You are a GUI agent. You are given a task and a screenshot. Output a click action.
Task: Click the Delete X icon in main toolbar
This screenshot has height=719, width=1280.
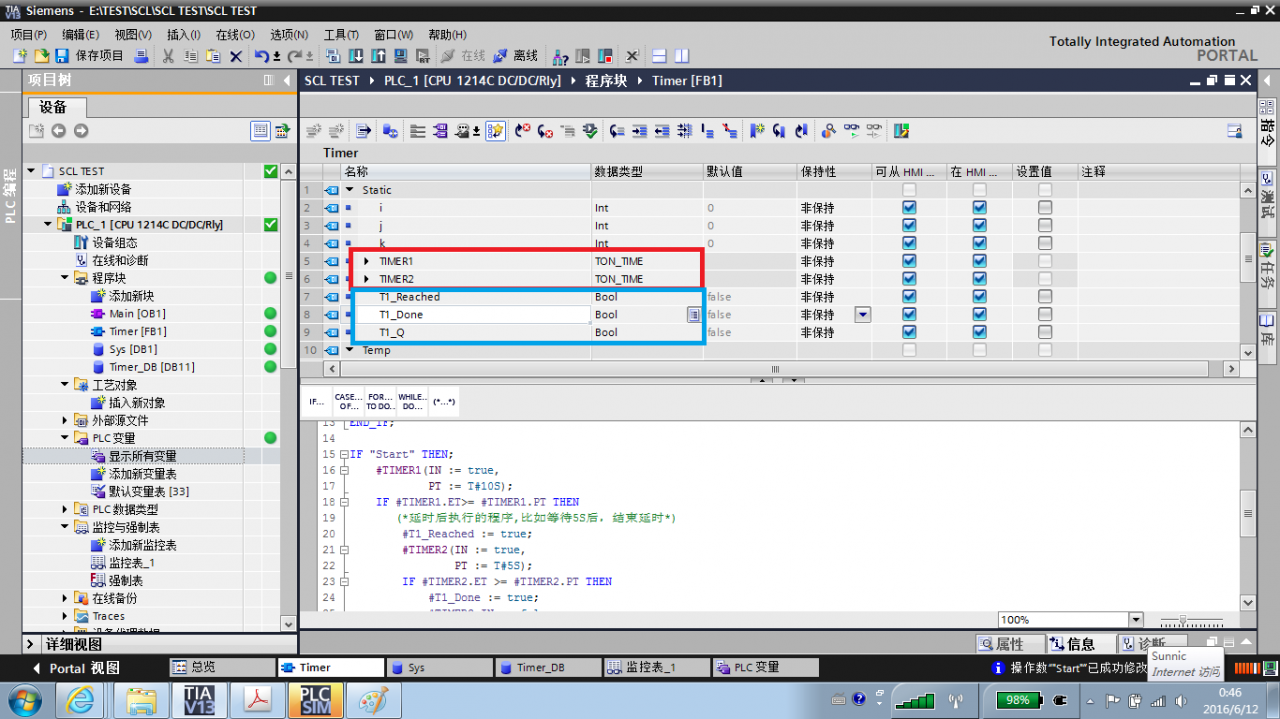tap(236, 56)
